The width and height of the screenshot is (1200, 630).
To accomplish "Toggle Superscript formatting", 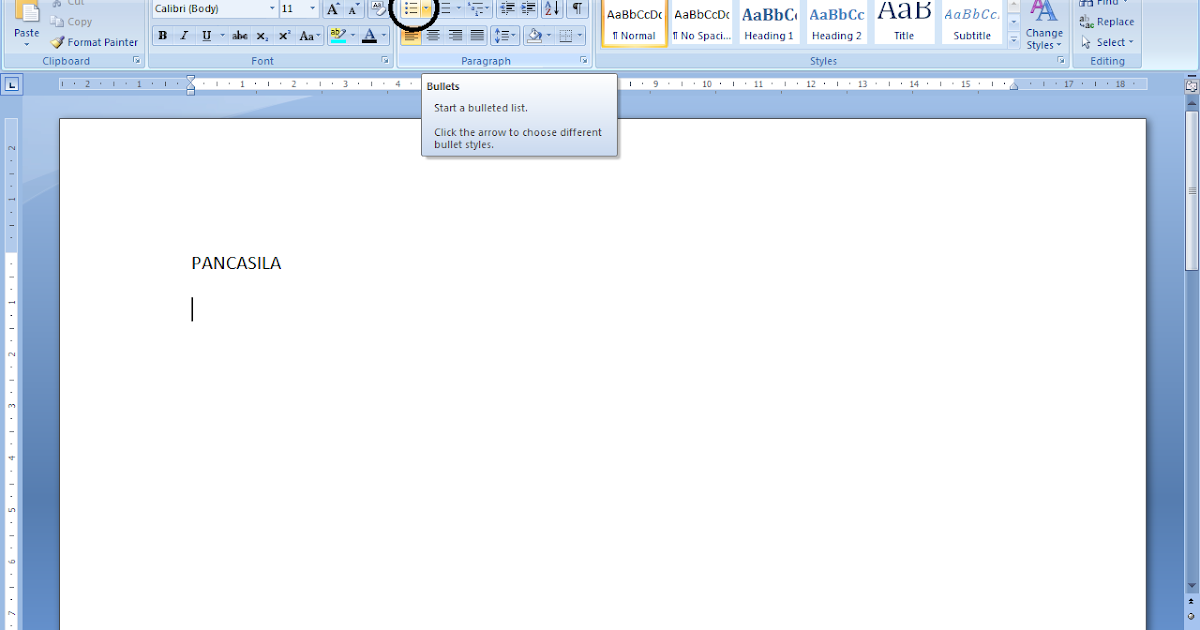I will click(284, 36).
